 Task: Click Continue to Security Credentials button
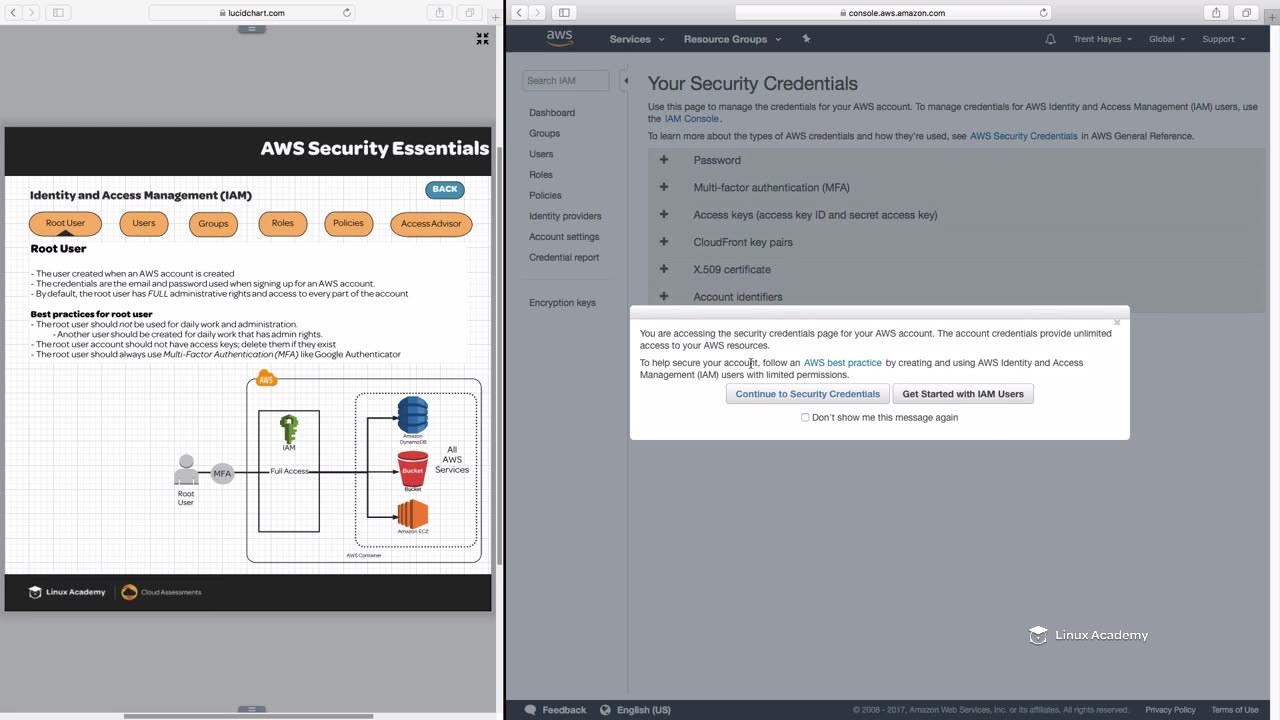[x=807, y=394]
